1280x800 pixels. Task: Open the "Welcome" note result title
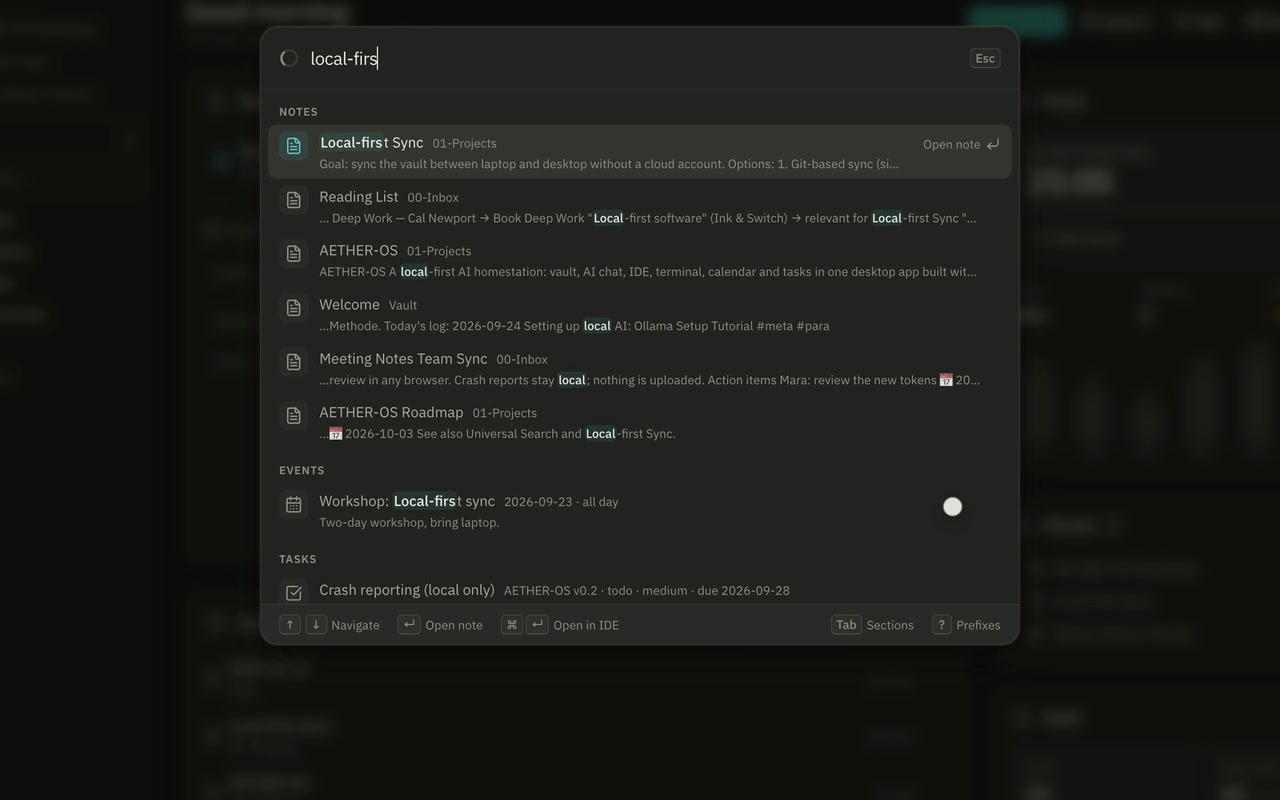click(x=349, y=305)
